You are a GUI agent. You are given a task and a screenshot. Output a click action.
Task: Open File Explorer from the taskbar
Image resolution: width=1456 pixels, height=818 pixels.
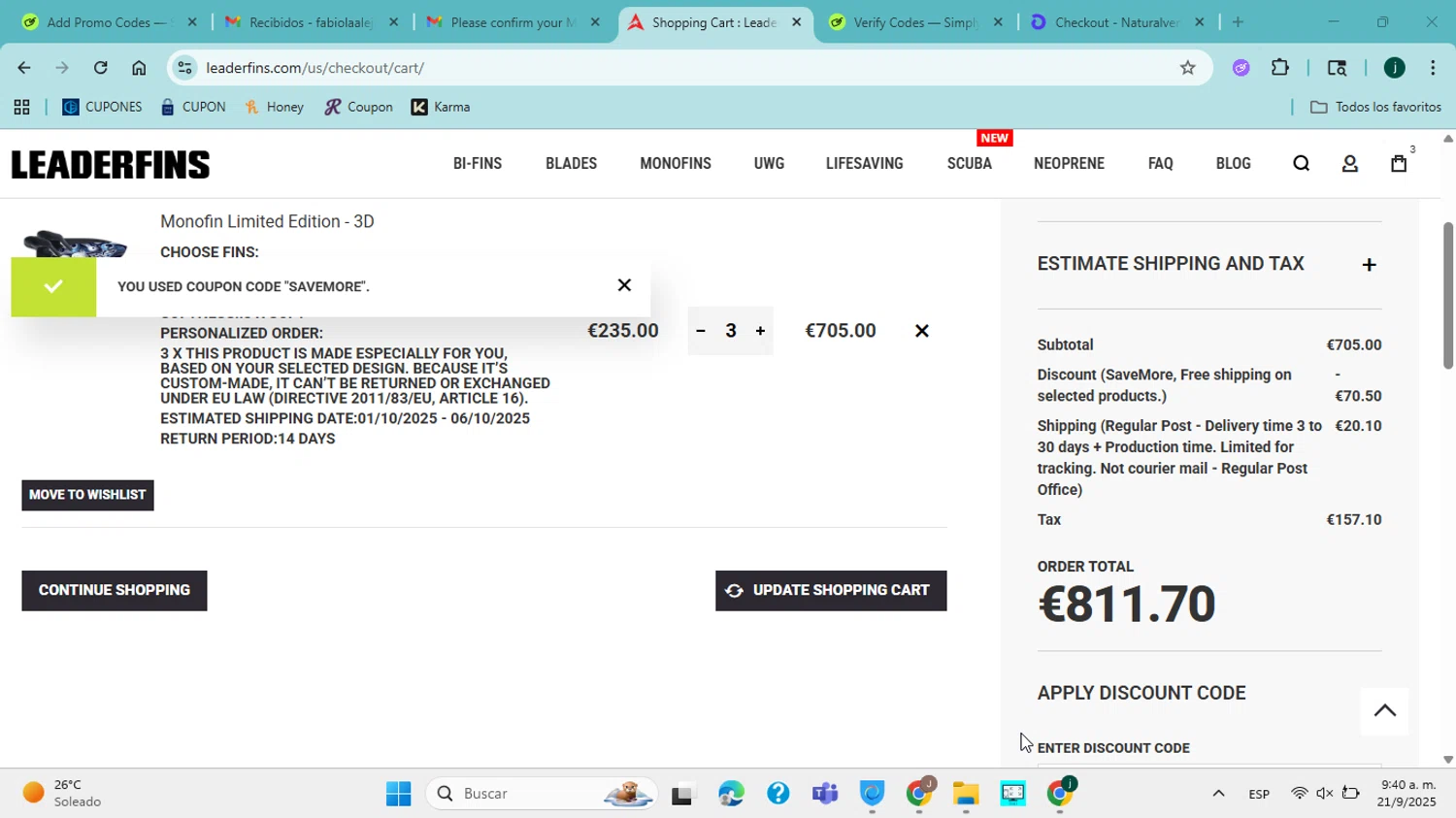click(x=966, y=795)
